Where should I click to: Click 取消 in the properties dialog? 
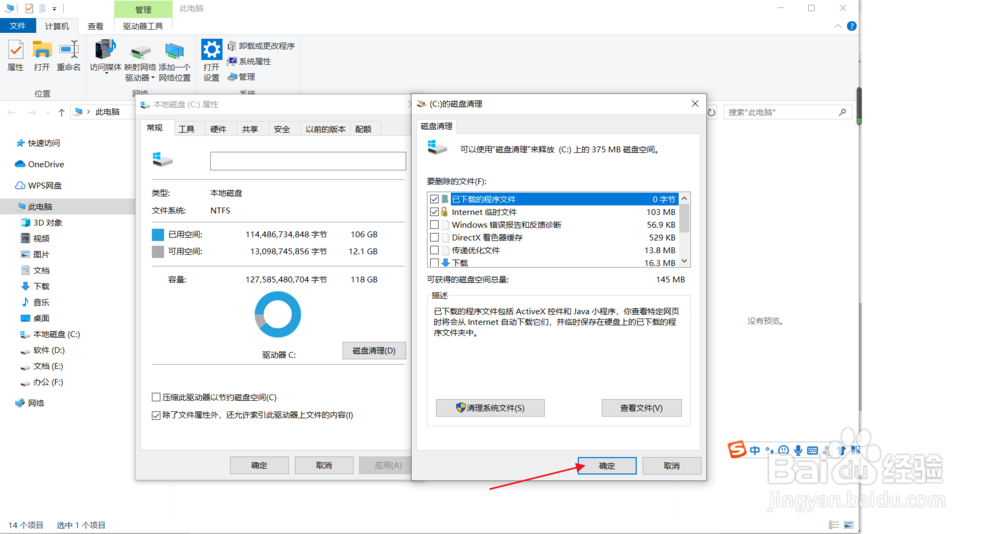324,465
